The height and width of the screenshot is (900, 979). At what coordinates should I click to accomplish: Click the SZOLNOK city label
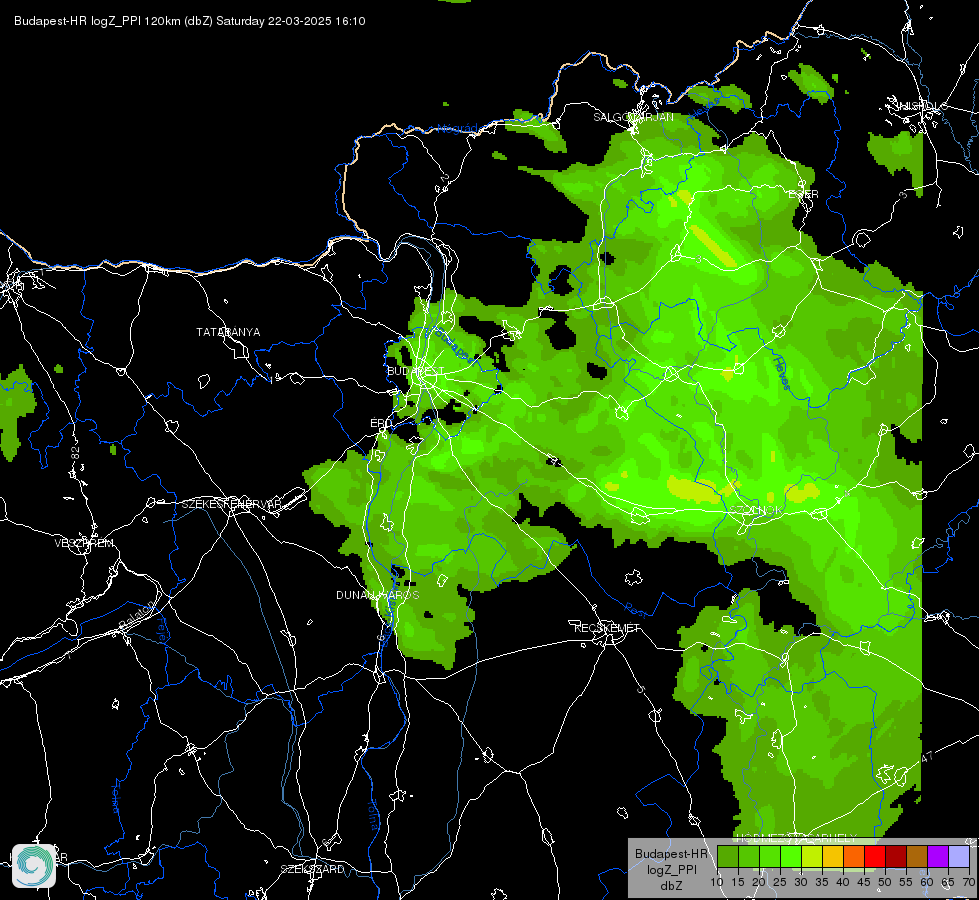[757, 510]
